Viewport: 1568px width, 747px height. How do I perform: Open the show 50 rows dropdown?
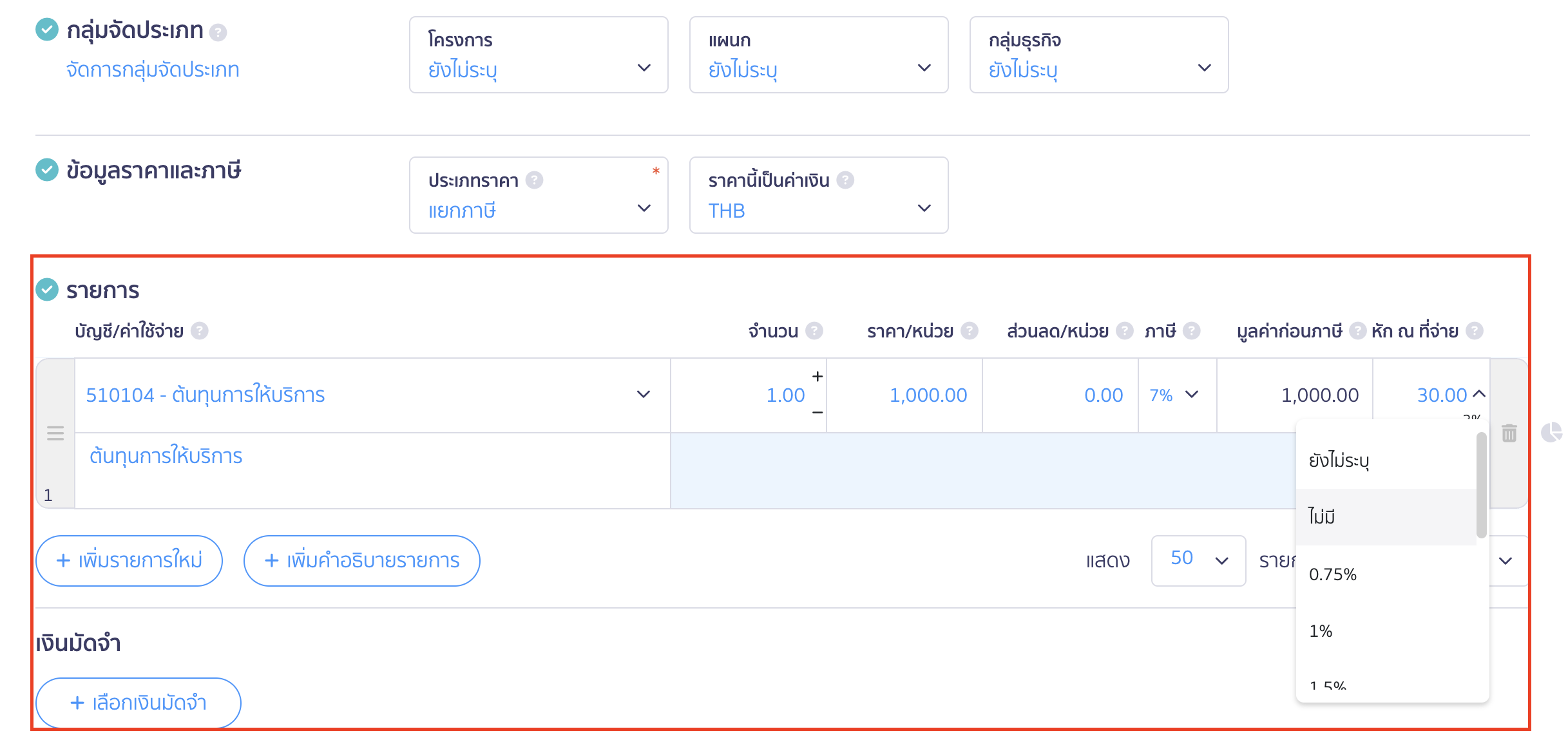[x=1198, y=560]
